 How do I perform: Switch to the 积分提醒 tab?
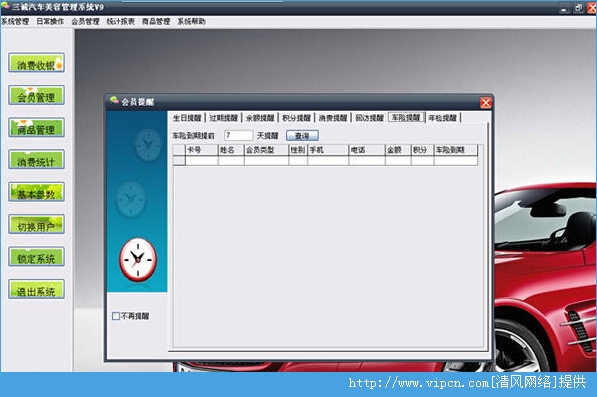pos(297,118)
